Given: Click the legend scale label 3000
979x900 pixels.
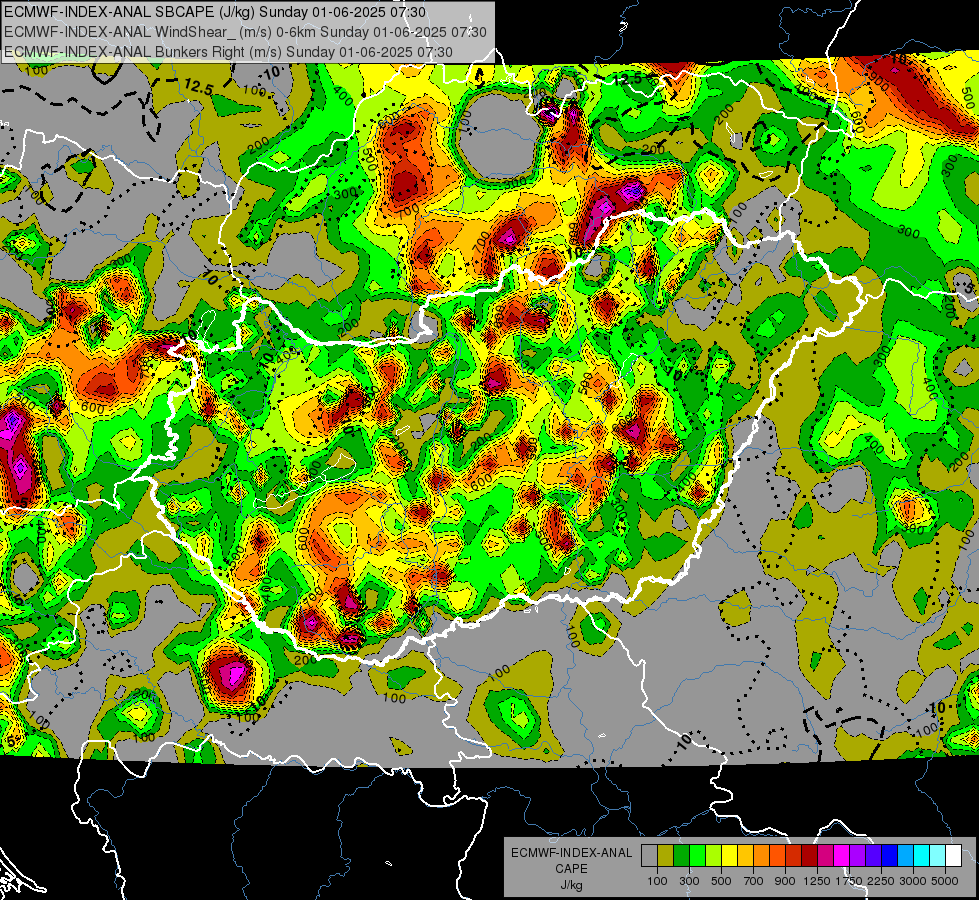Looking at the screenshot, I should [913, 881].
